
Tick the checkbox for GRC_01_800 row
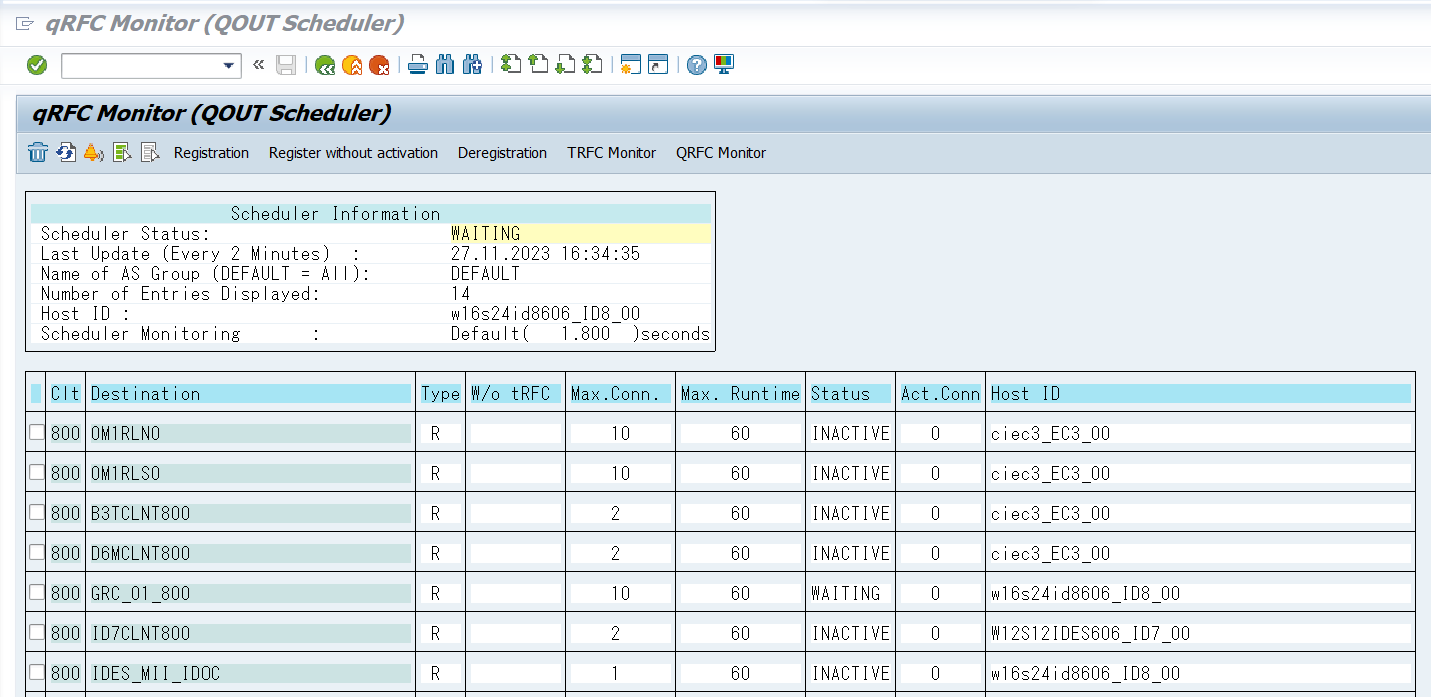coord(37,593)
